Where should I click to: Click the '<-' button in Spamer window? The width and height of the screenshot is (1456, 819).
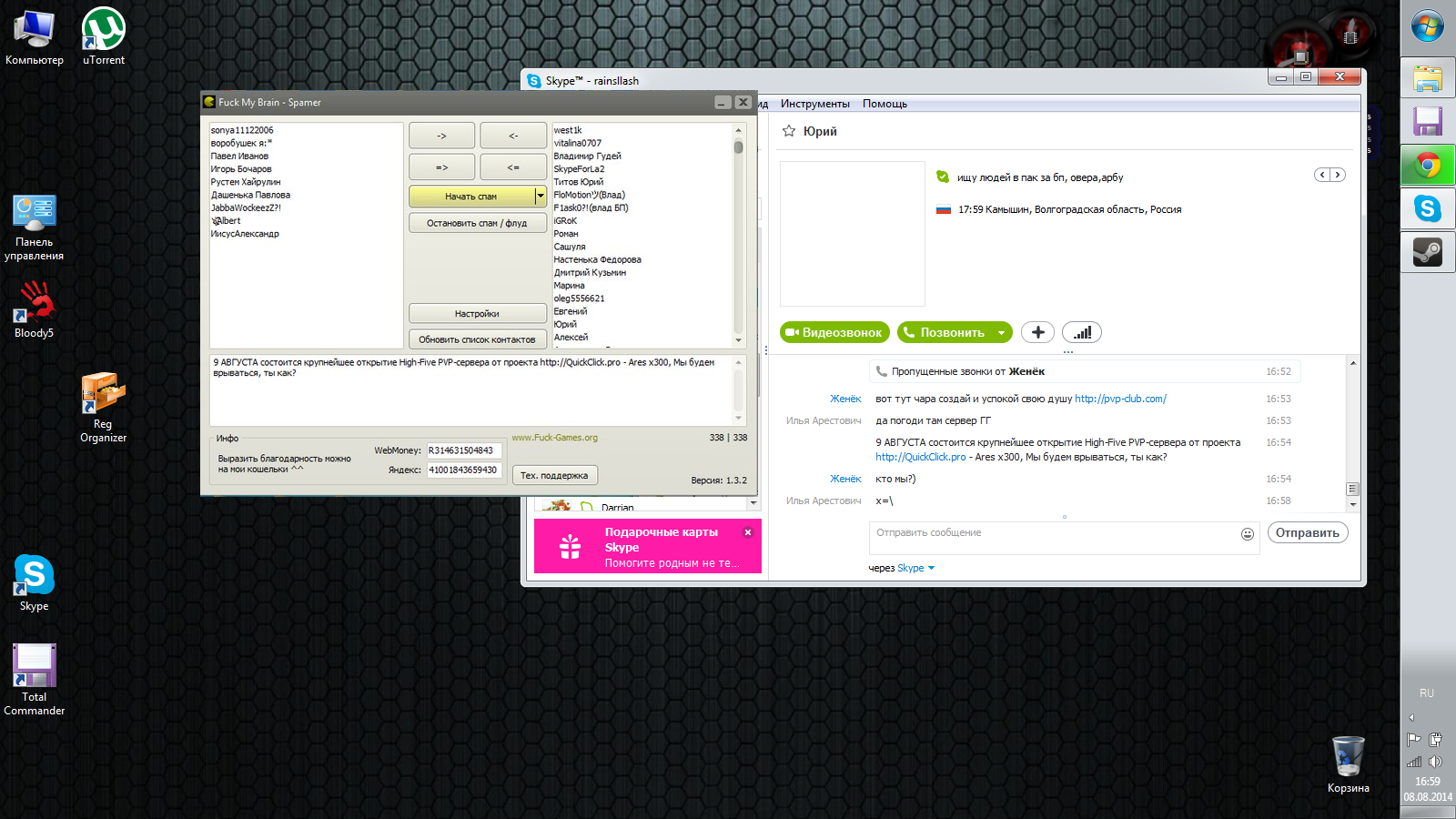pos(513,136)
